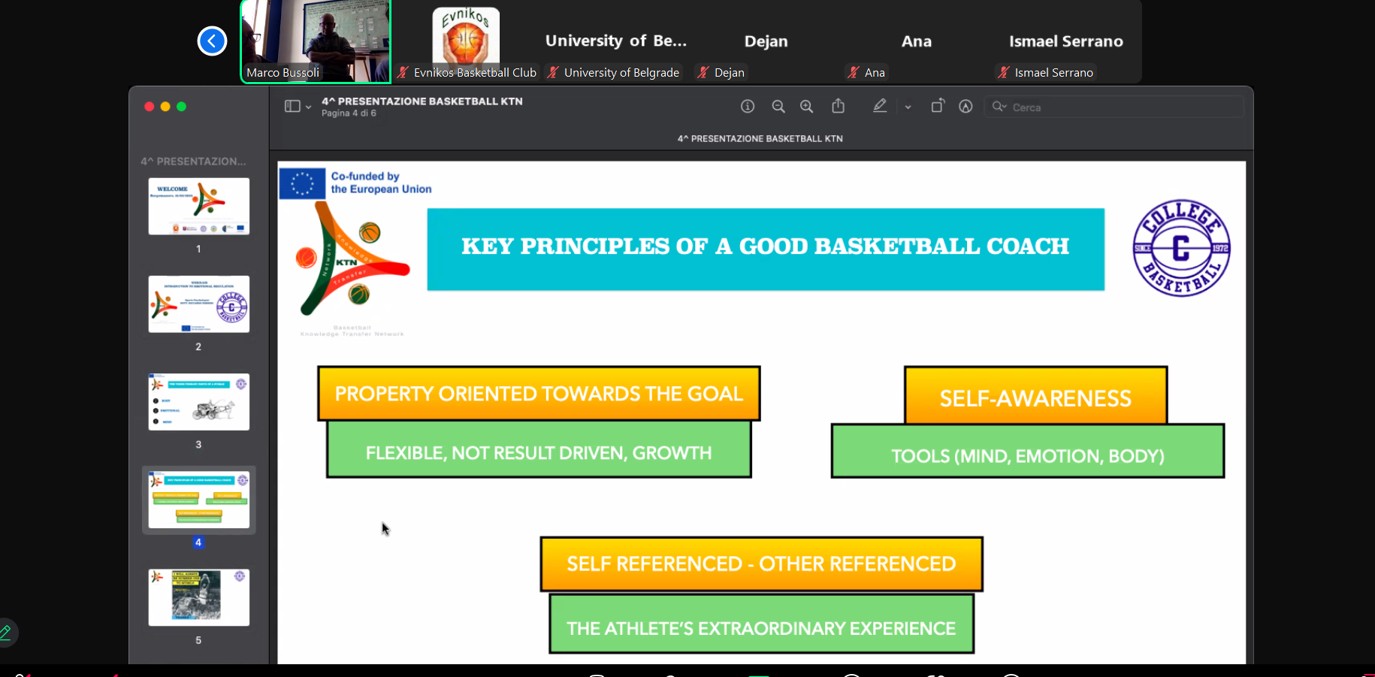Zoom in using the magnifier plus icon
Screen dimensions: 1375x677
807,107
